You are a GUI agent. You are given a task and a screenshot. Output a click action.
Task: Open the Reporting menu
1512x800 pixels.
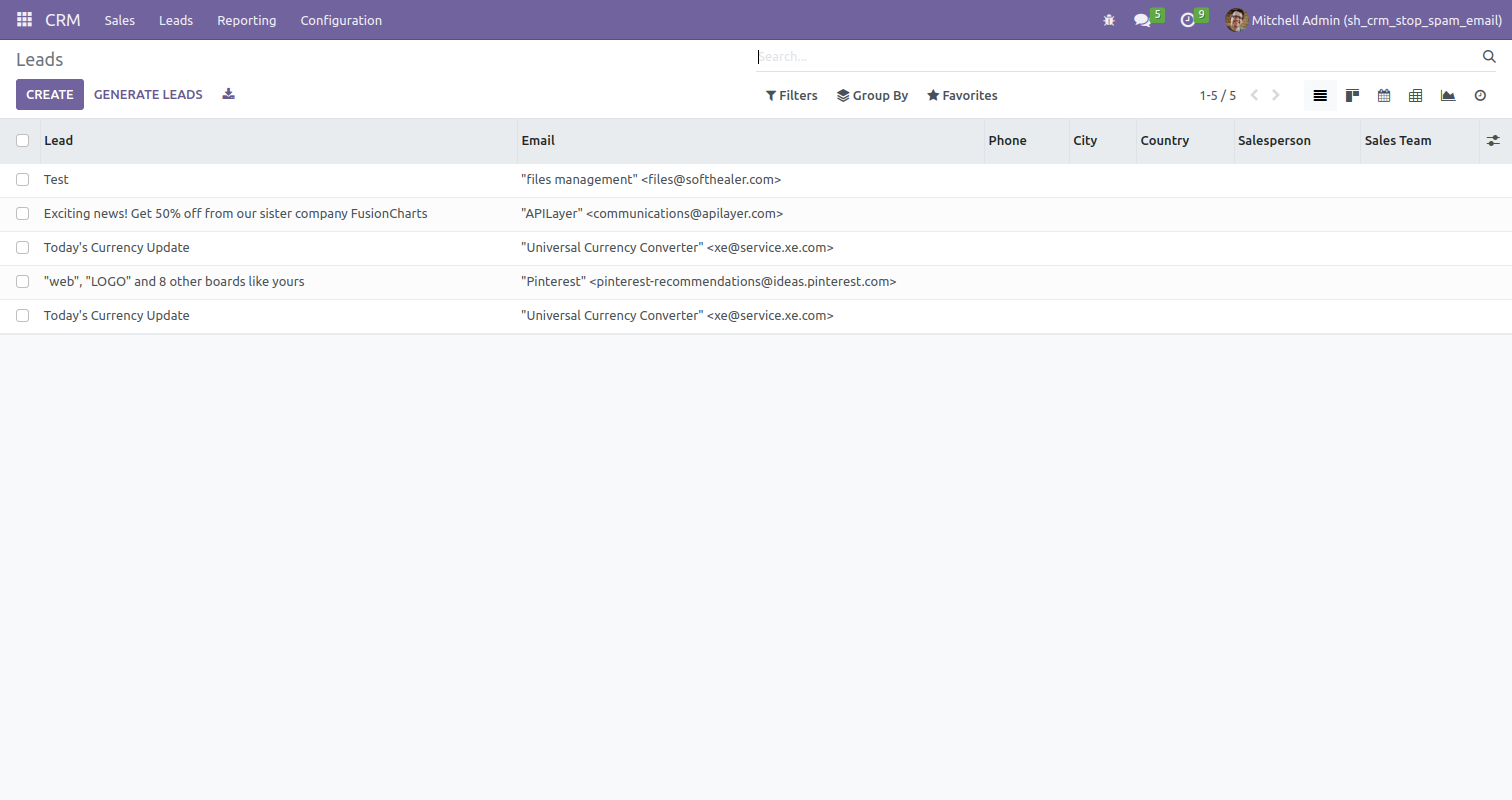click(x=246, y=20)
